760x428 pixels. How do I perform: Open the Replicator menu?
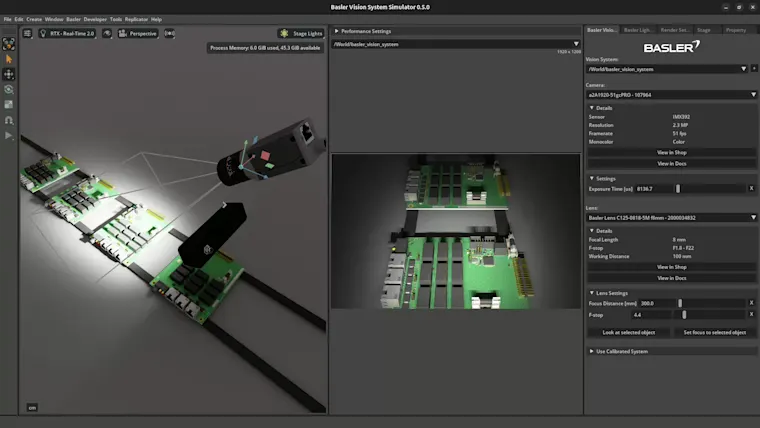(x=136, y=19)
